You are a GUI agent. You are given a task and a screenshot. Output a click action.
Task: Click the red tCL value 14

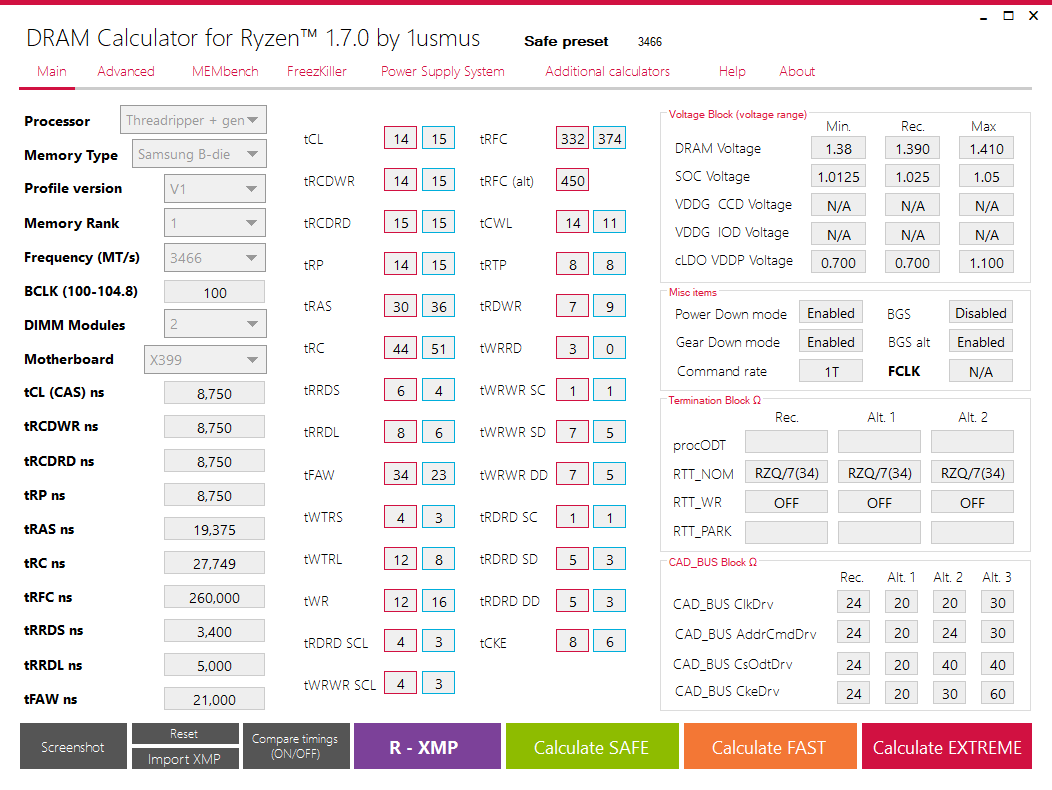(401, 138)
